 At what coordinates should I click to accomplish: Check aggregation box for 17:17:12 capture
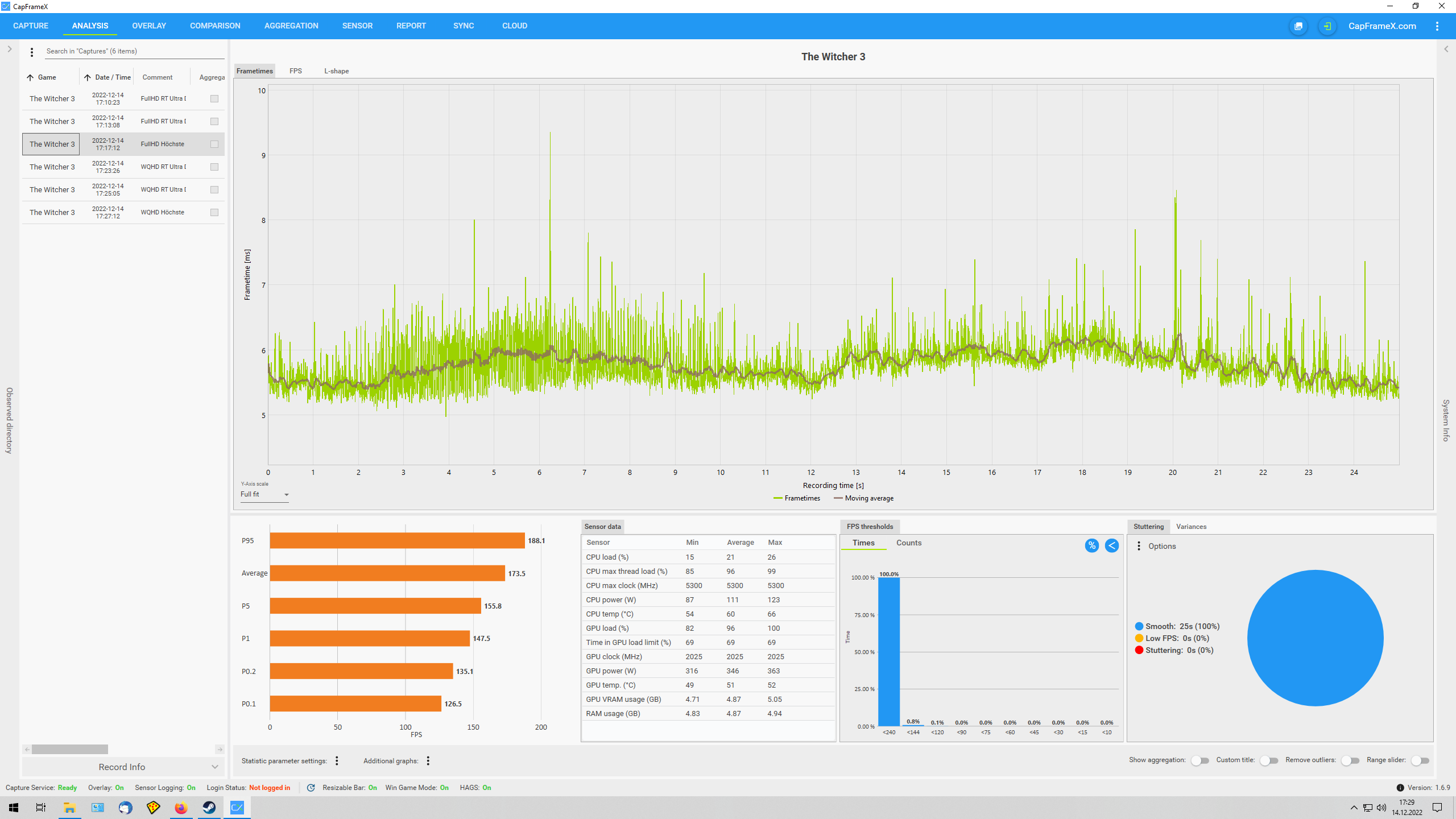click(214, 144)
